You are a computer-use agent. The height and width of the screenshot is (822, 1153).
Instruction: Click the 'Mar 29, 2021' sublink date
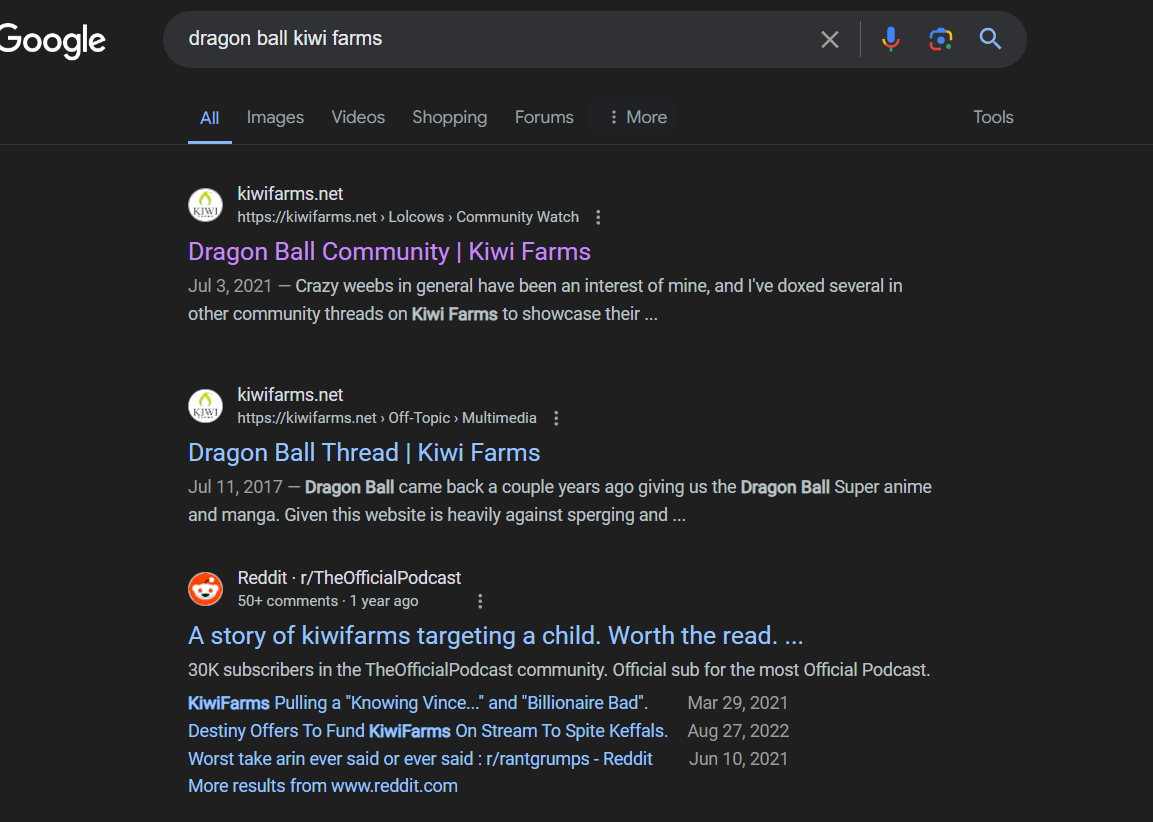[738, 703]
